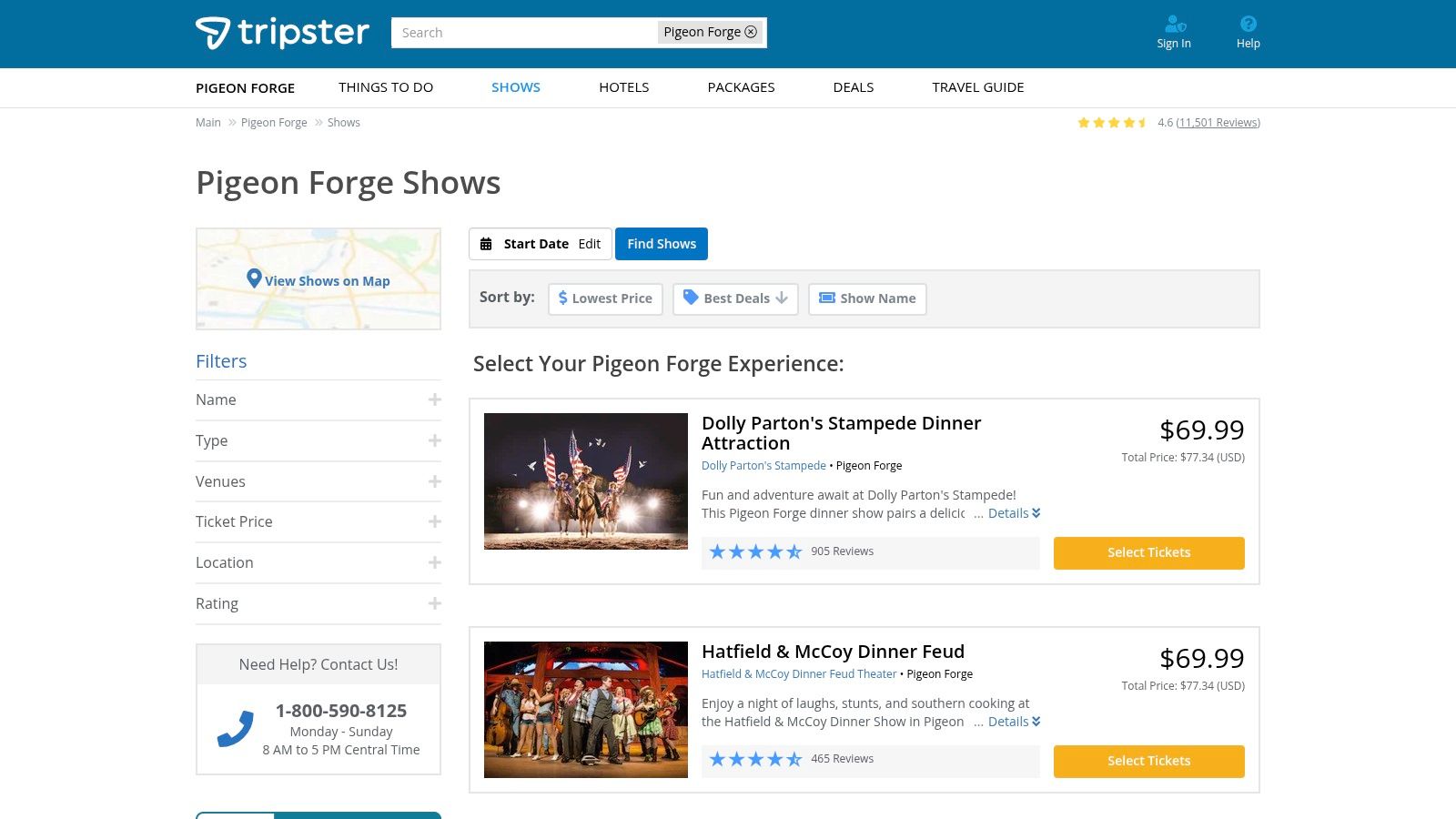Go to Main breadcrumb
The width and height of the screenshot is (1456, 819).
tap(208, 123)
